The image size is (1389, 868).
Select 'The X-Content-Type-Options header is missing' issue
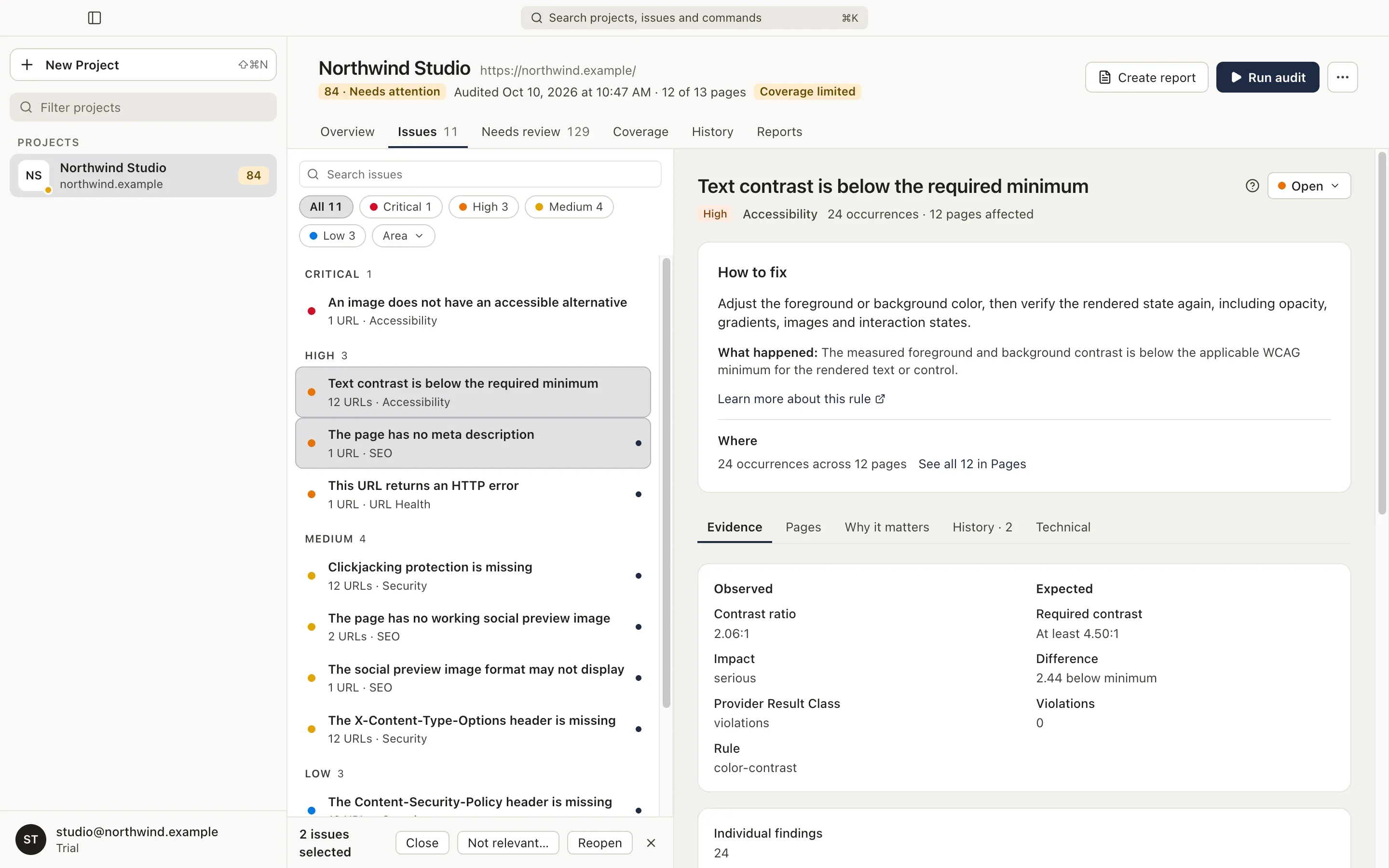coord(473,729)
